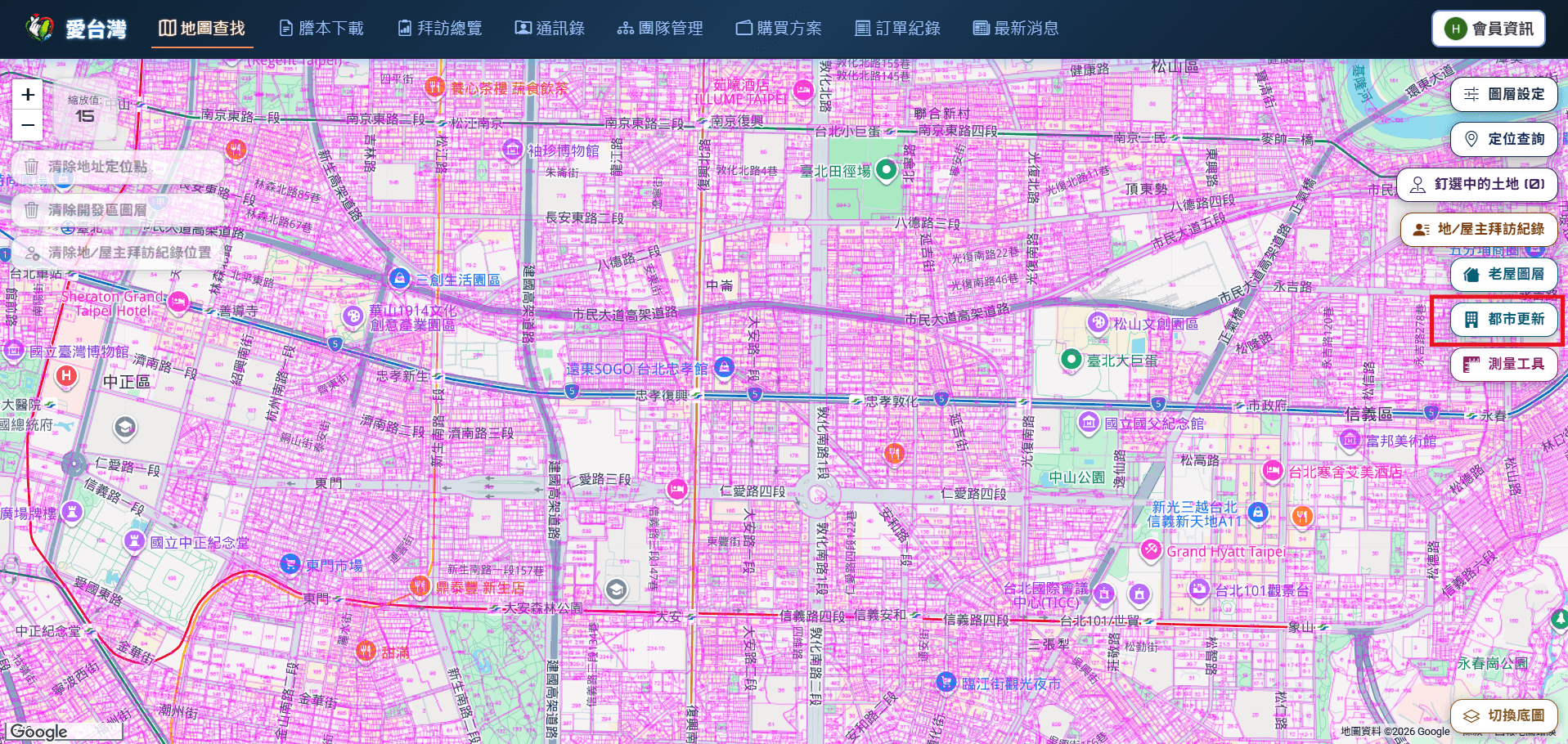Image resolution: width=1568 pixels, height=744 pixels.
Task: Open 定位查詢 search
Action: click(1504, 139)
